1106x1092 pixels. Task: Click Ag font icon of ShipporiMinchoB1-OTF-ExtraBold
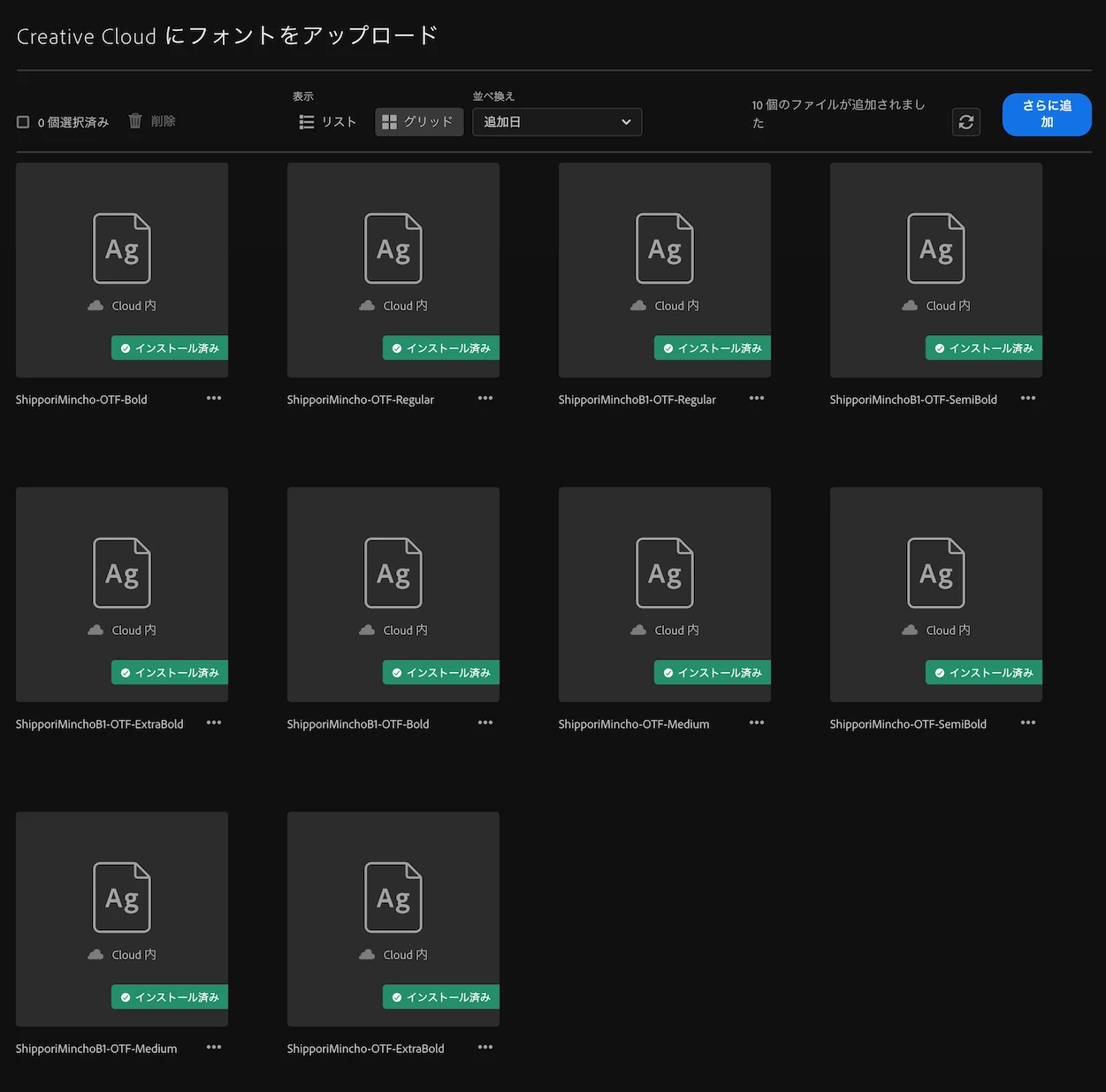pyautogui.click(x=122, y=573)
